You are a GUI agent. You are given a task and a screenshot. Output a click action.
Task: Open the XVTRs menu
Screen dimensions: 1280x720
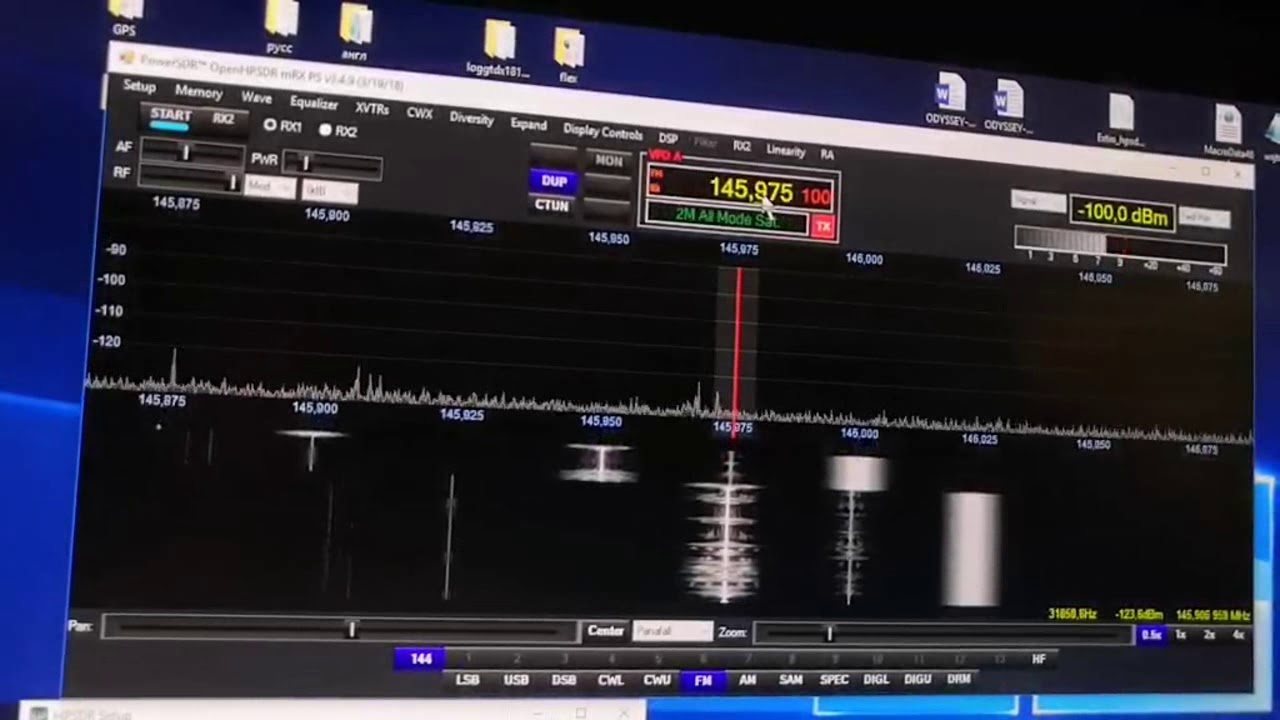point(372,108)
